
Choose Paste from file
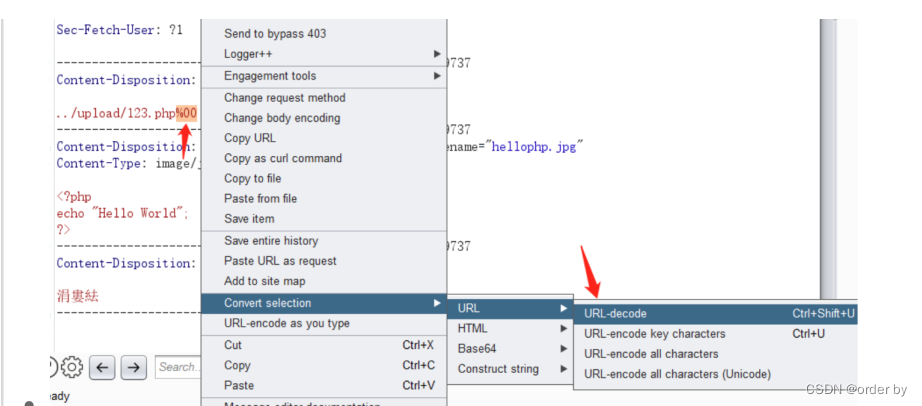[x=324, y=198]
